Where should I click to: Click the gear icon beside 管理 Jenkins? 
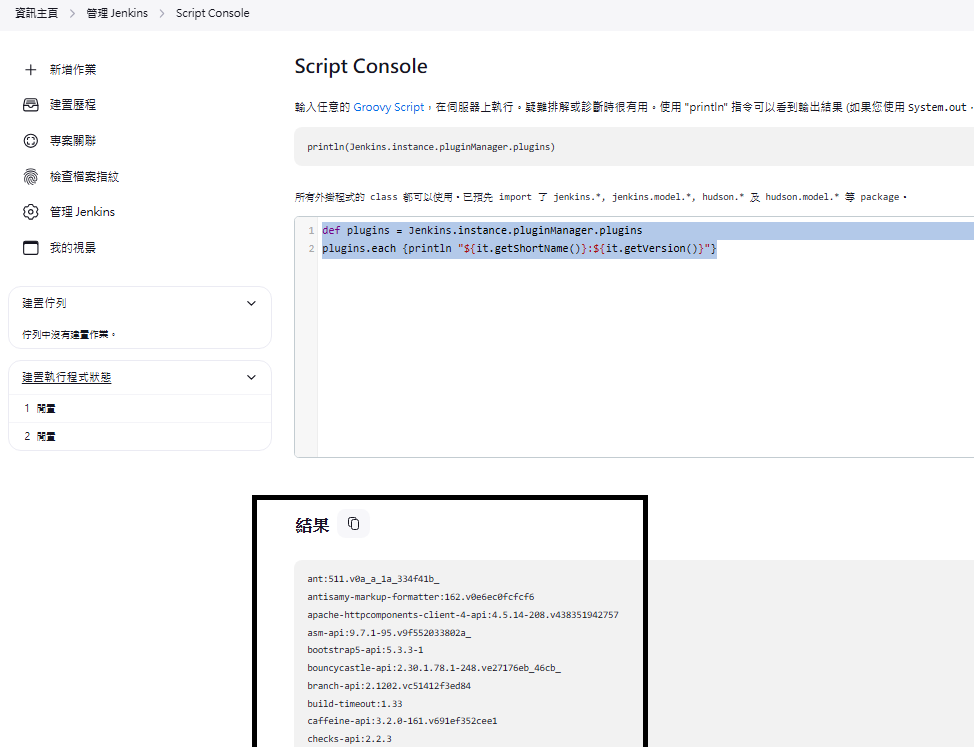pyautogui.click(x=30, y=212)
